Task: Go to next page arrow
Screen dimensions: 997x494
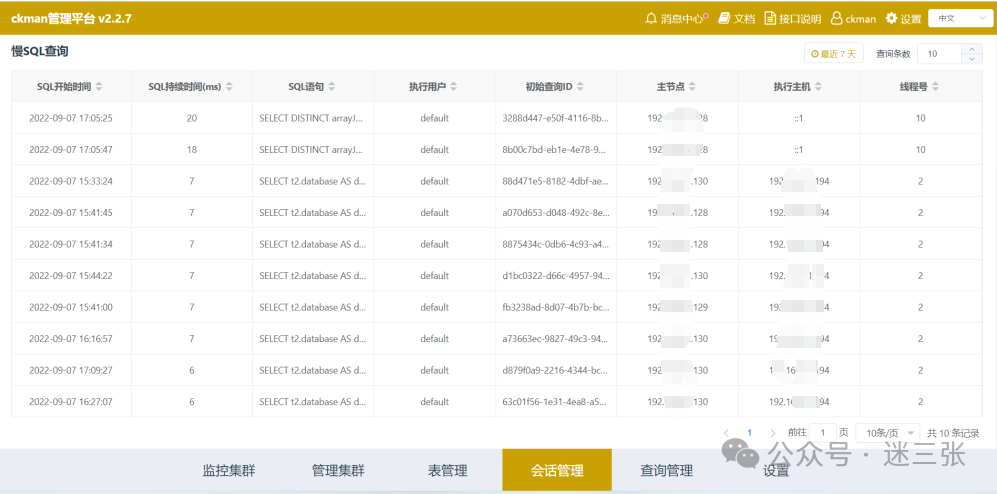Action: [773, 433]
